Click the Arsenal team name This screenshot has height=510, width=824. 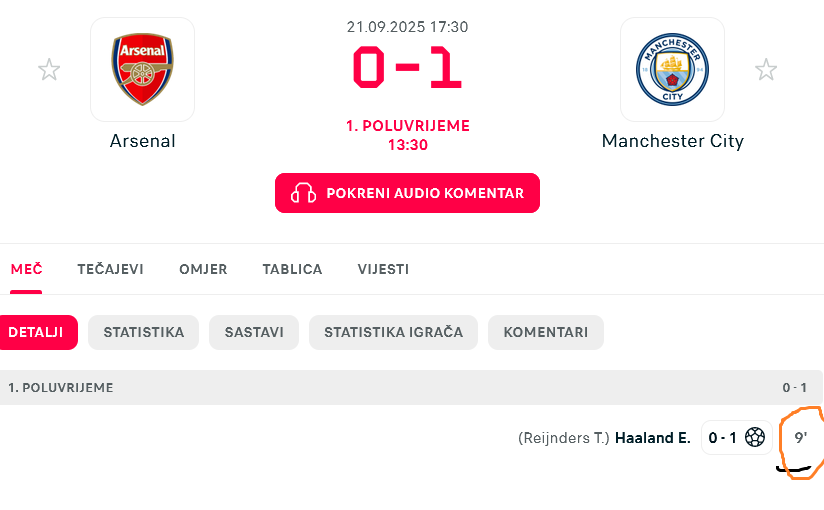(142, 141)
